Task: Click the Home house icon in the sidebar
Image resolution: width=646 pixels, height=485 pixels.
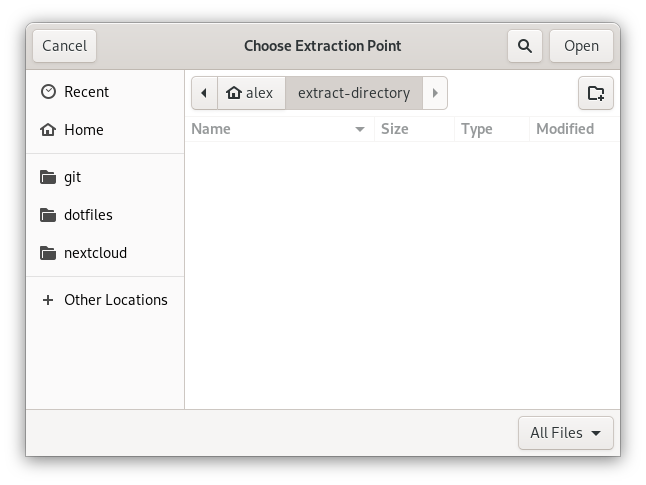Action: pyautogui.click(x=48, y=130)
